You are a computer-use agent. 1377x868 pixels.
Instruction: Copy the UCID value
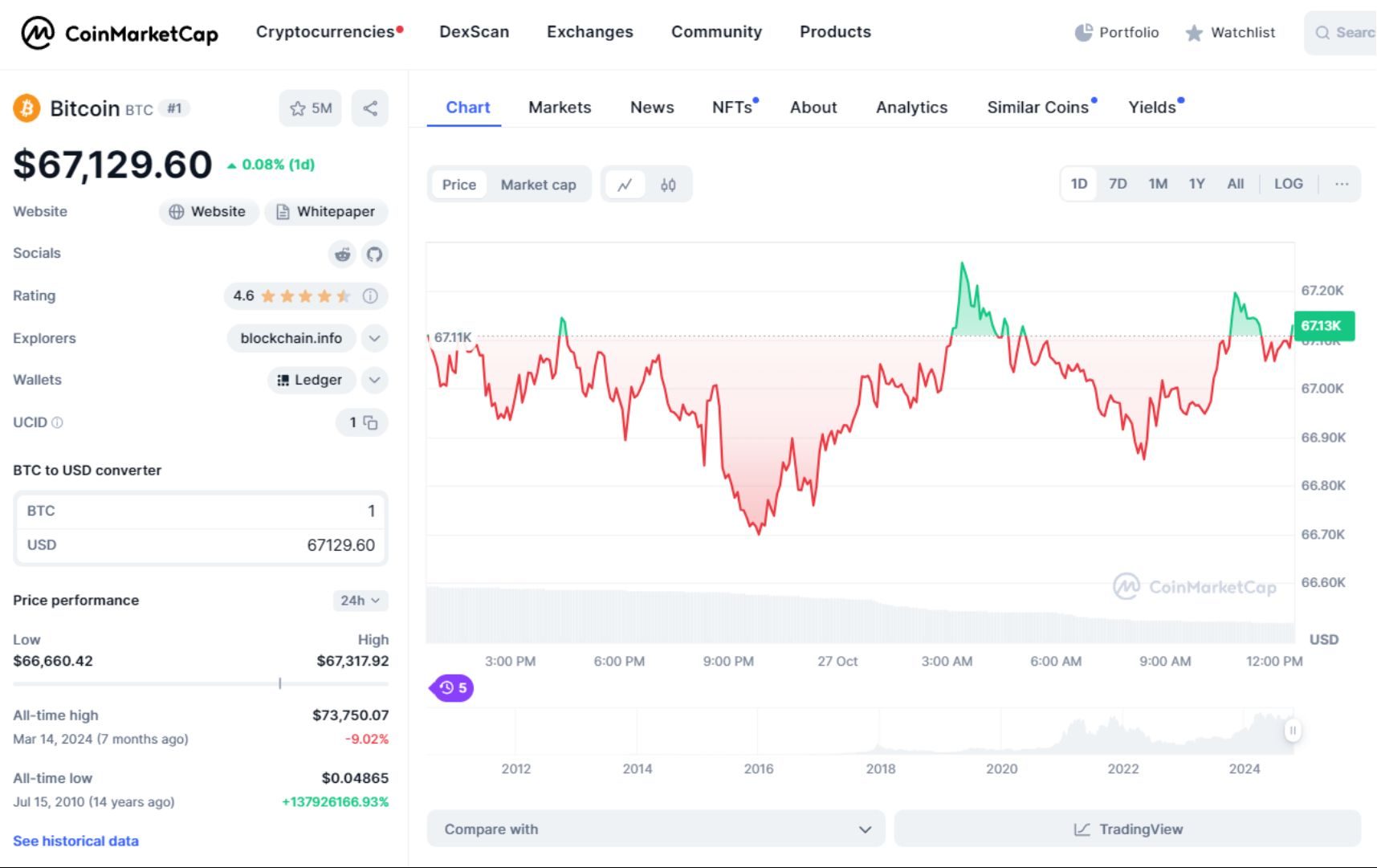(369, 423)
